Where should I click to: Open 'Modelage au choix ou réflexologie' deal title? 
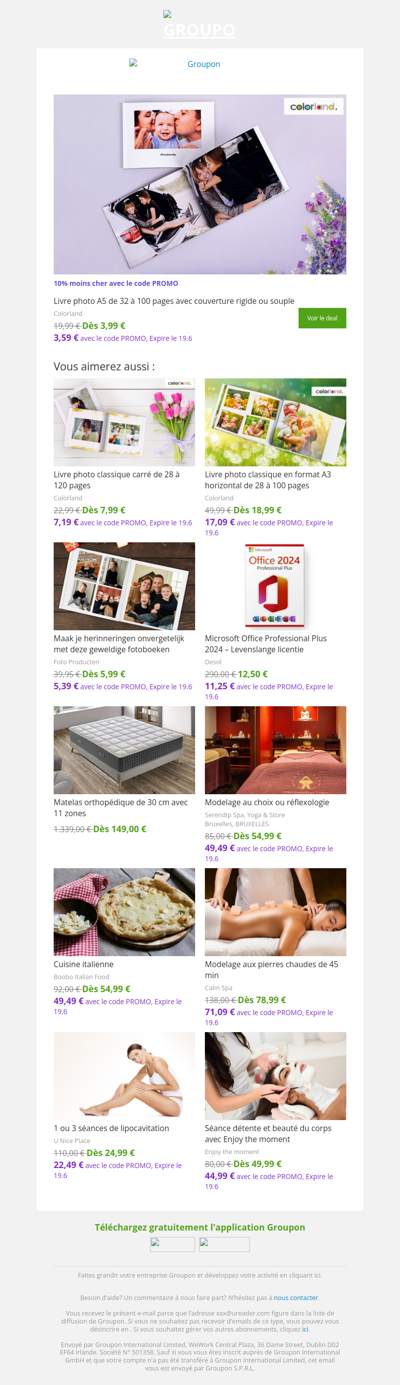pyautogui.click(x=267, y=802)
